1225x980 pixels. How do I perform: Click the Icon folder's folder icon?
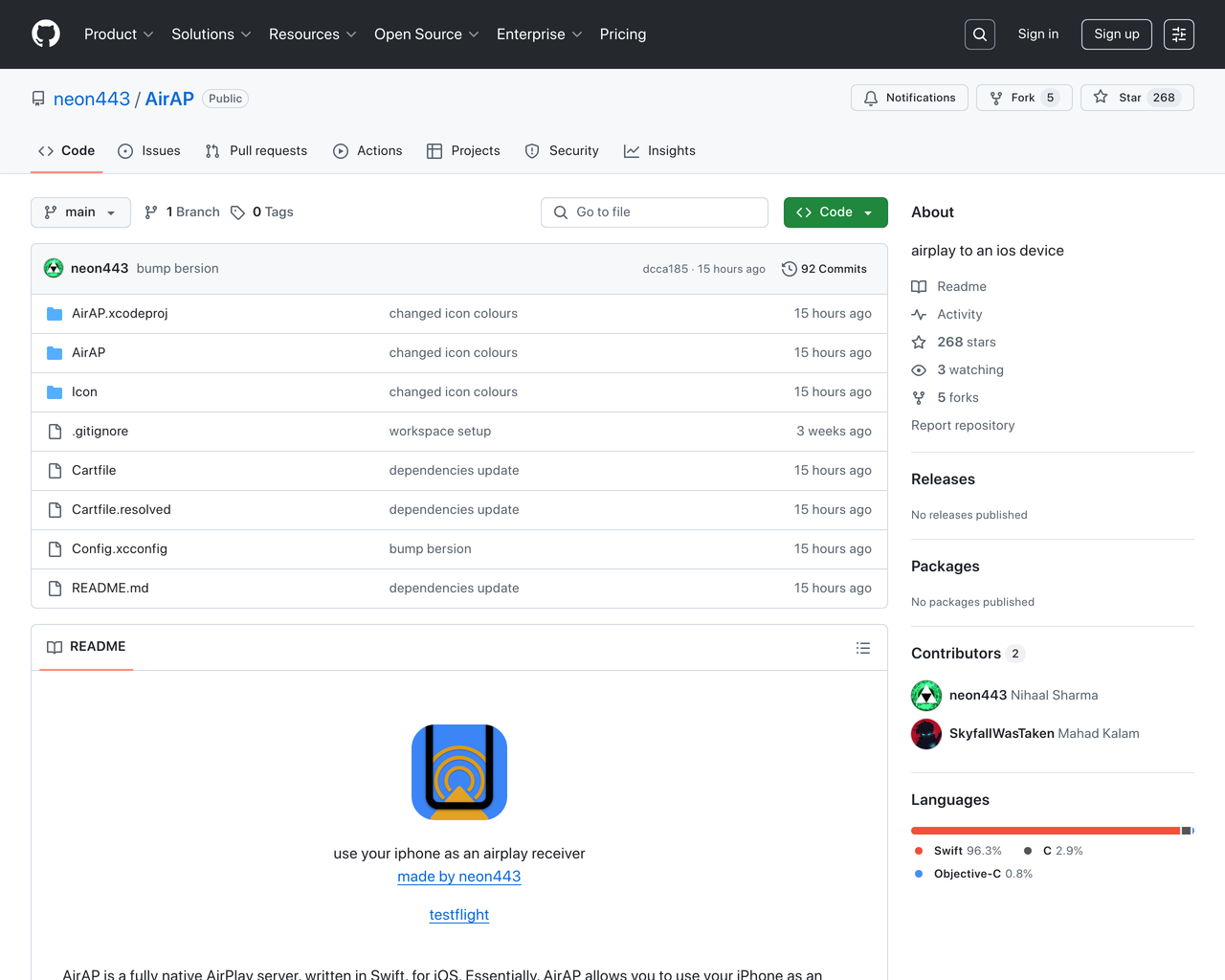(x=55, y=392)
